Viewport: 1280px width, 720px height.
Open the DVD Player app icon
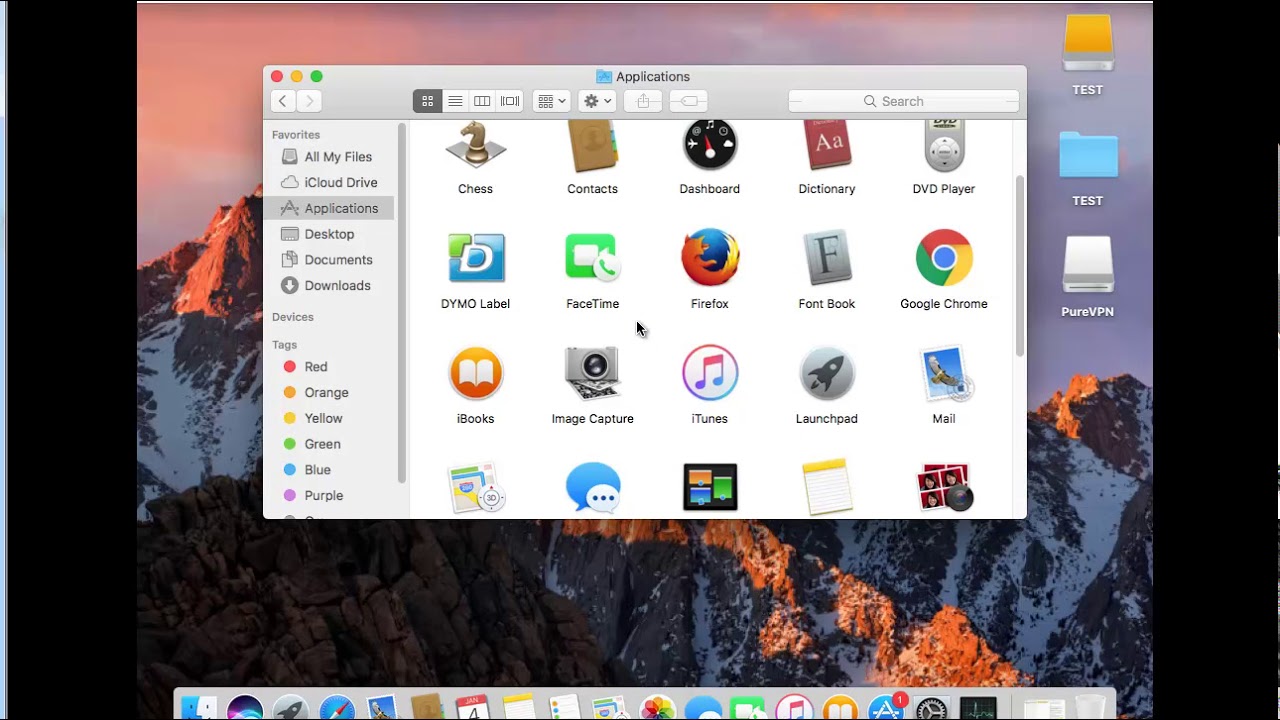click(944, 146)
